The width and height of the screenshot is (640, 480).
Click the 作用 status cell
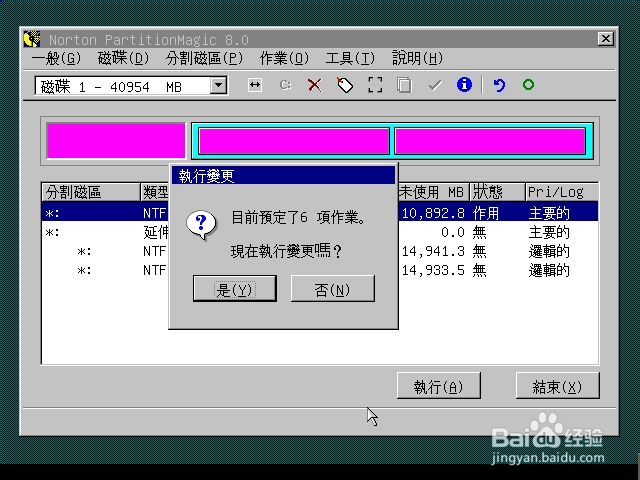[x=486, y=213]
